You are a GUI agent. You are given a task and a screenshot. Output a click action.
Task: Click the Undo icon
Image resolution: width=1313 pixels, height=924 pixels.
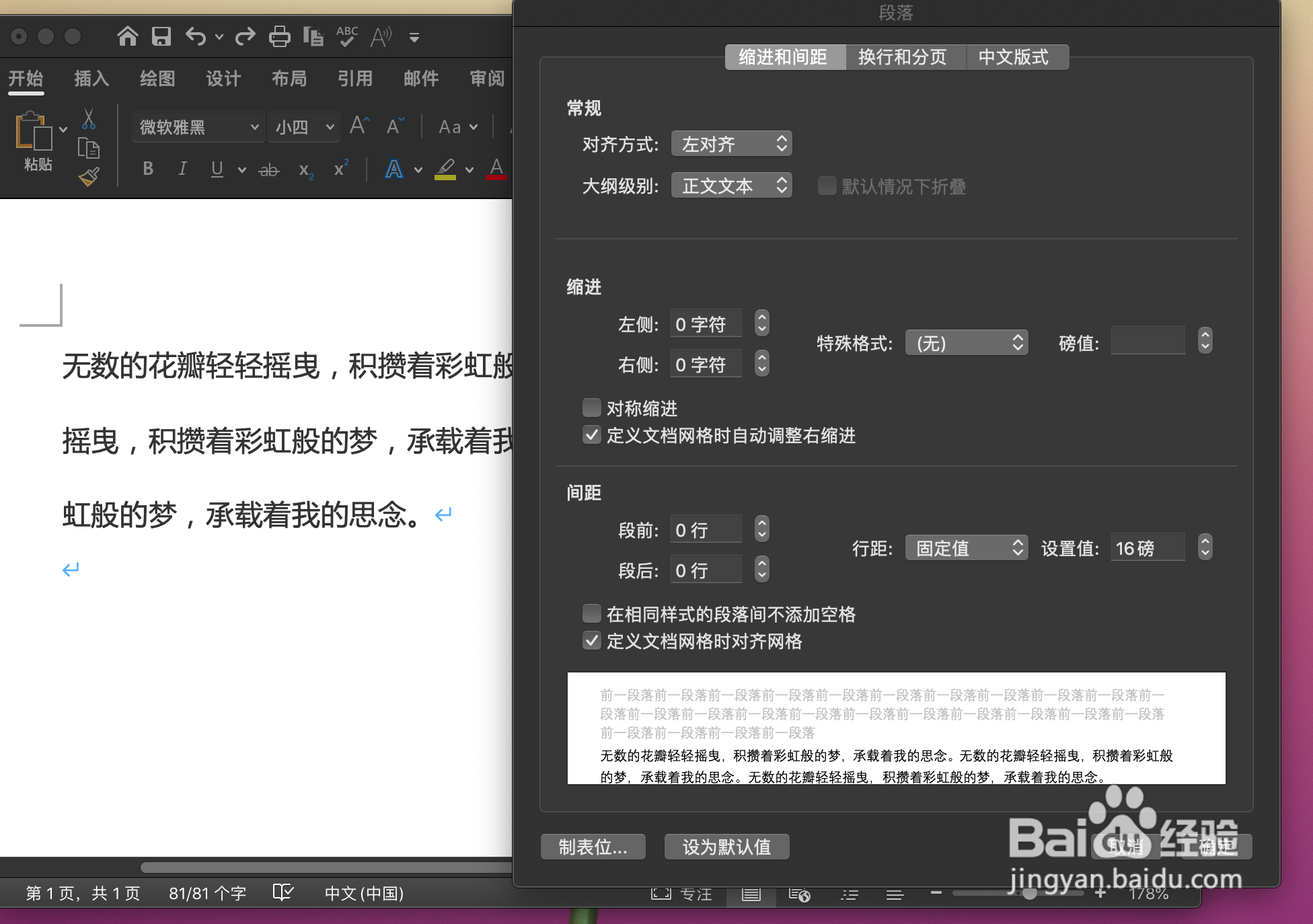(195, 36)
